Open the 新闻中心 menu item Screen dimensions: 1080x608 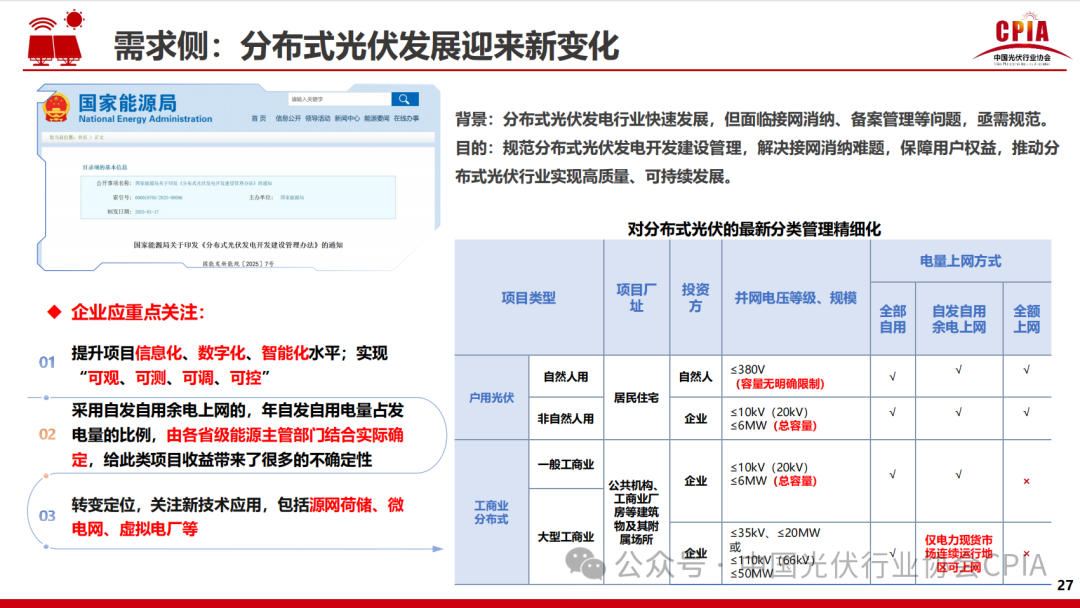pyautogui.click(x=346, y=118)
